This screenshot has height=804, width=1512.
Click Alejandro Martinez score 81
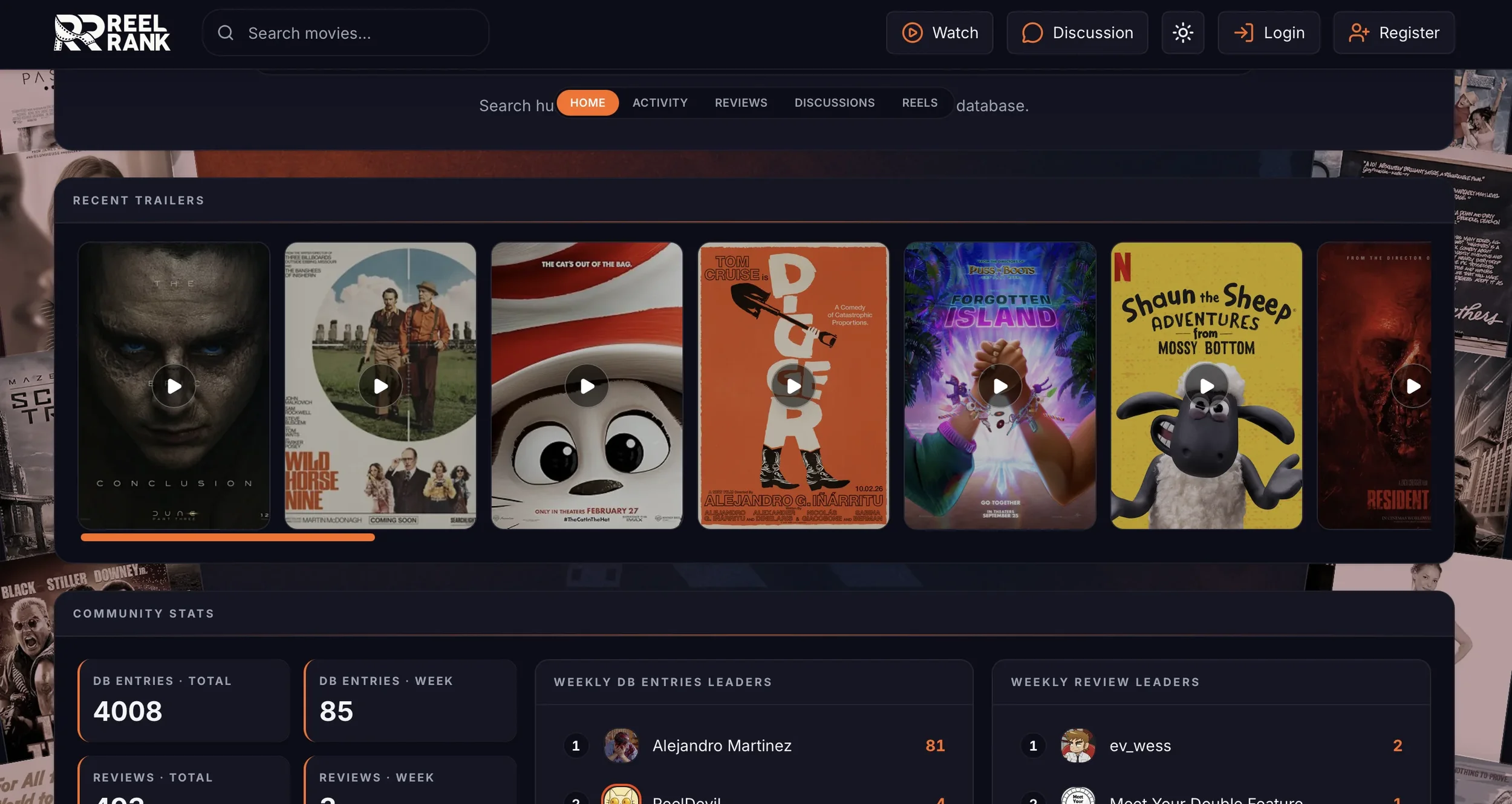(x=935, y=745)
